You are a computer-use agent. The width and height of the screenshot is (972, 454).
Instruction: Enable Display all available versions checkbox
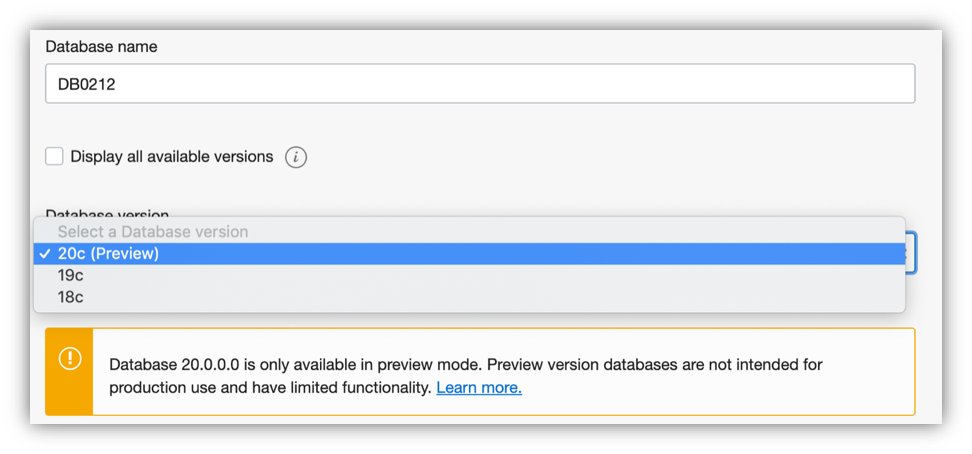[x=55, y=156]
